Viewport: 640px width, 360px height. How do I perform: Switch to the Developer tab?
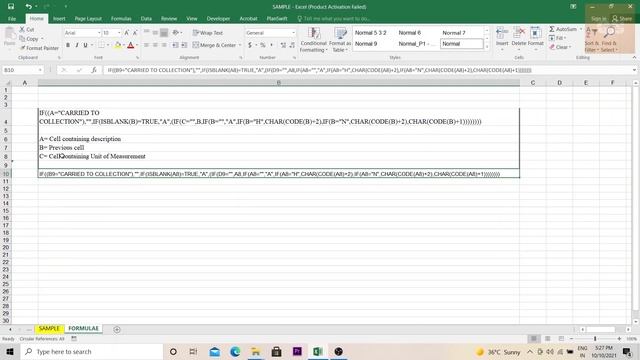(x=218, y=19)
